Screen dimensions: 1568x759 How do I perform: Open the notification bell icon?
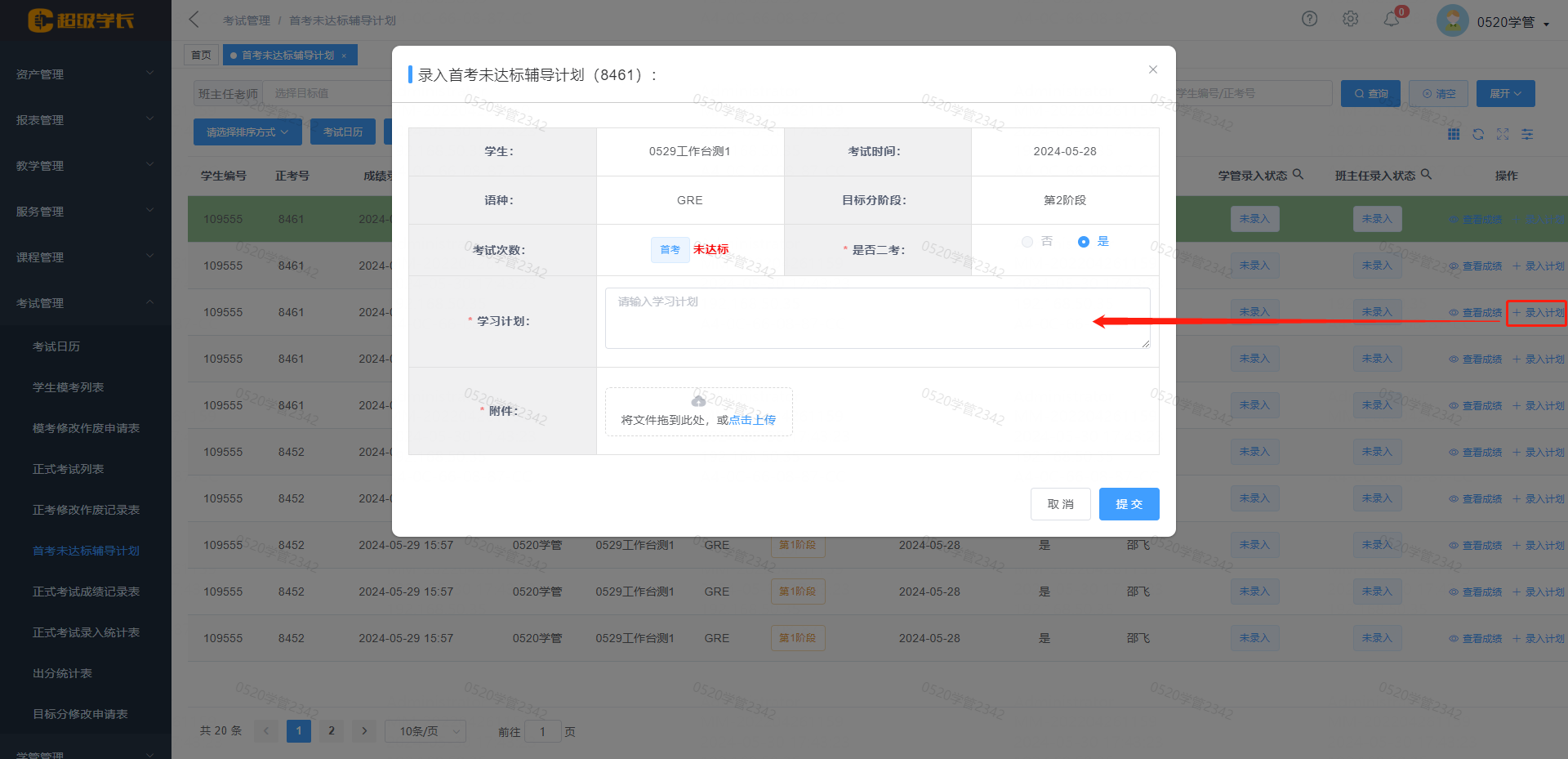(1392, 19)
